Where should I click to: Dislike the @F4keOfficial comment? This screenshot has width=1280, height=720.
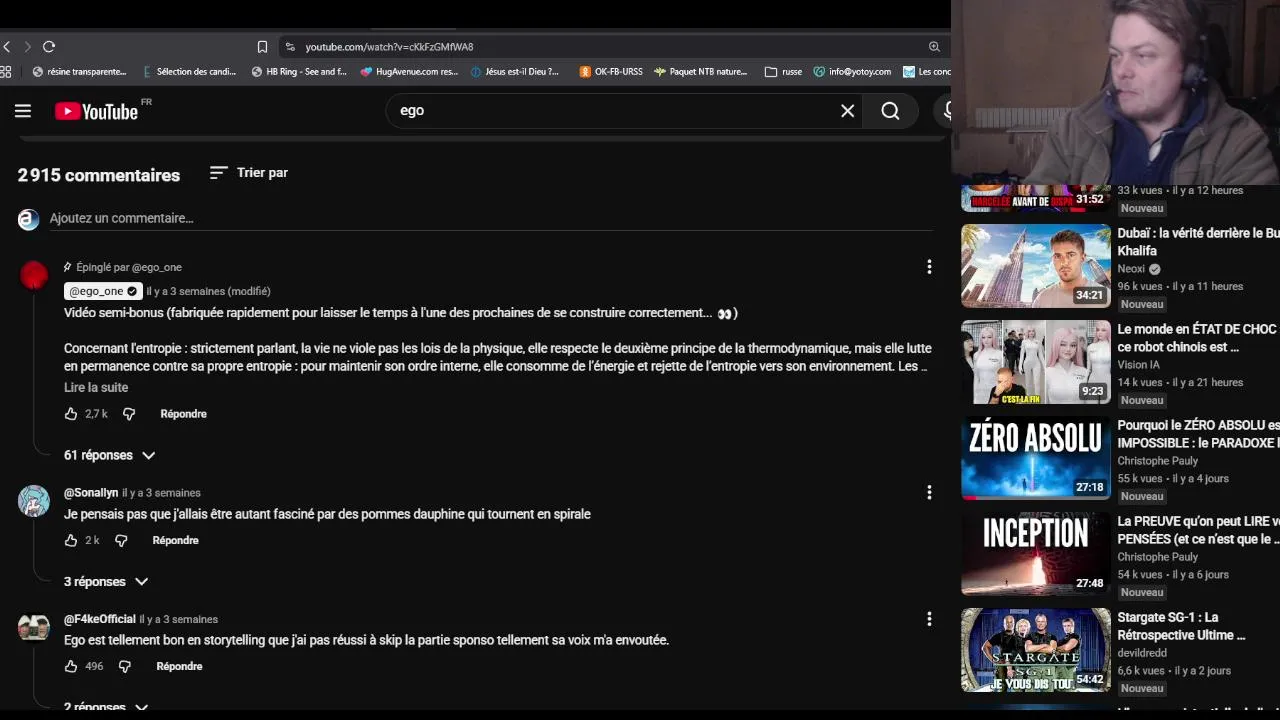click(125, 666)
